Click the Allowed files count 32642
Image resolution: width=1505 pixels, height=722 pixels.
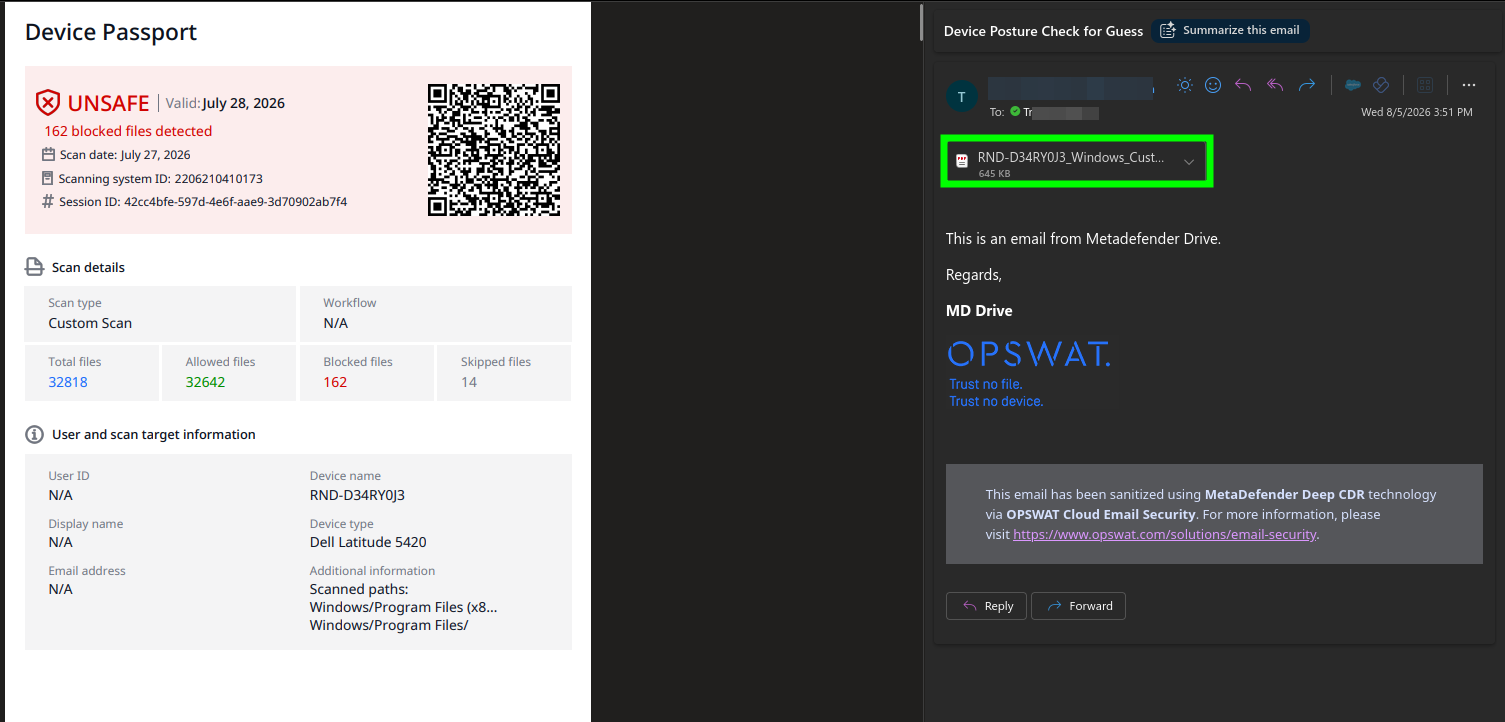pos(206,382)
